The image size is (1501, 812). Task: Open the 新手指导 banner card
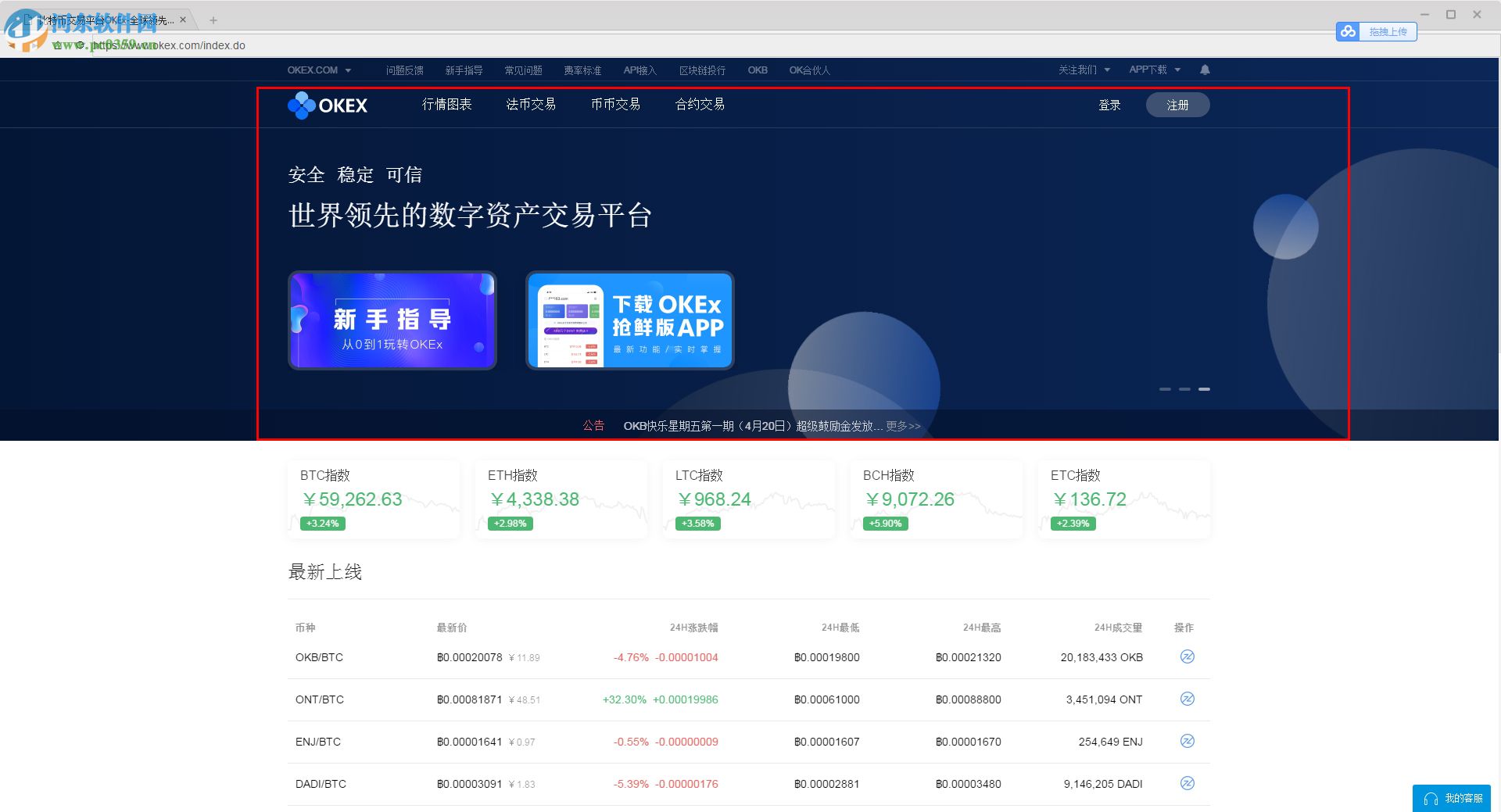pyautogui.click(x=392, y=320)
